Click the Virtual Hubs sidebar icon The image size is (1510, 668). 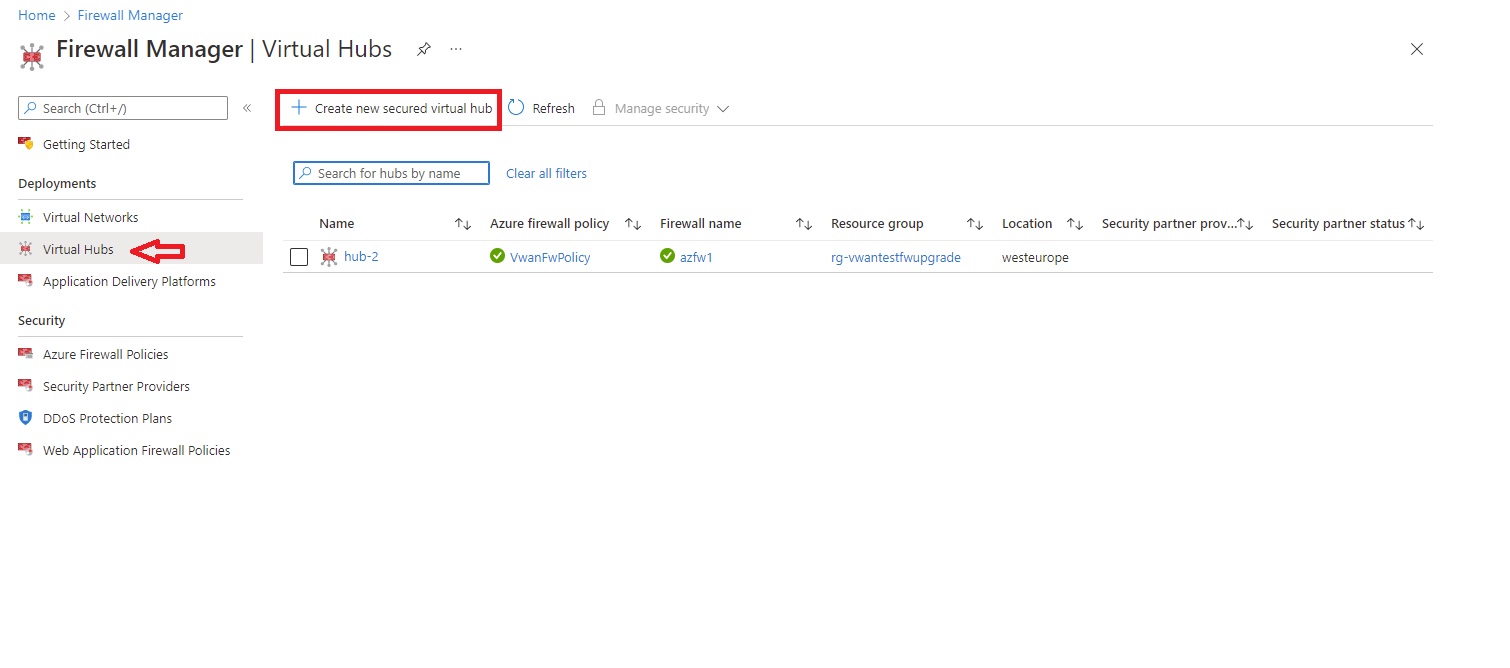pyautogui.click(x=26, y=249)
